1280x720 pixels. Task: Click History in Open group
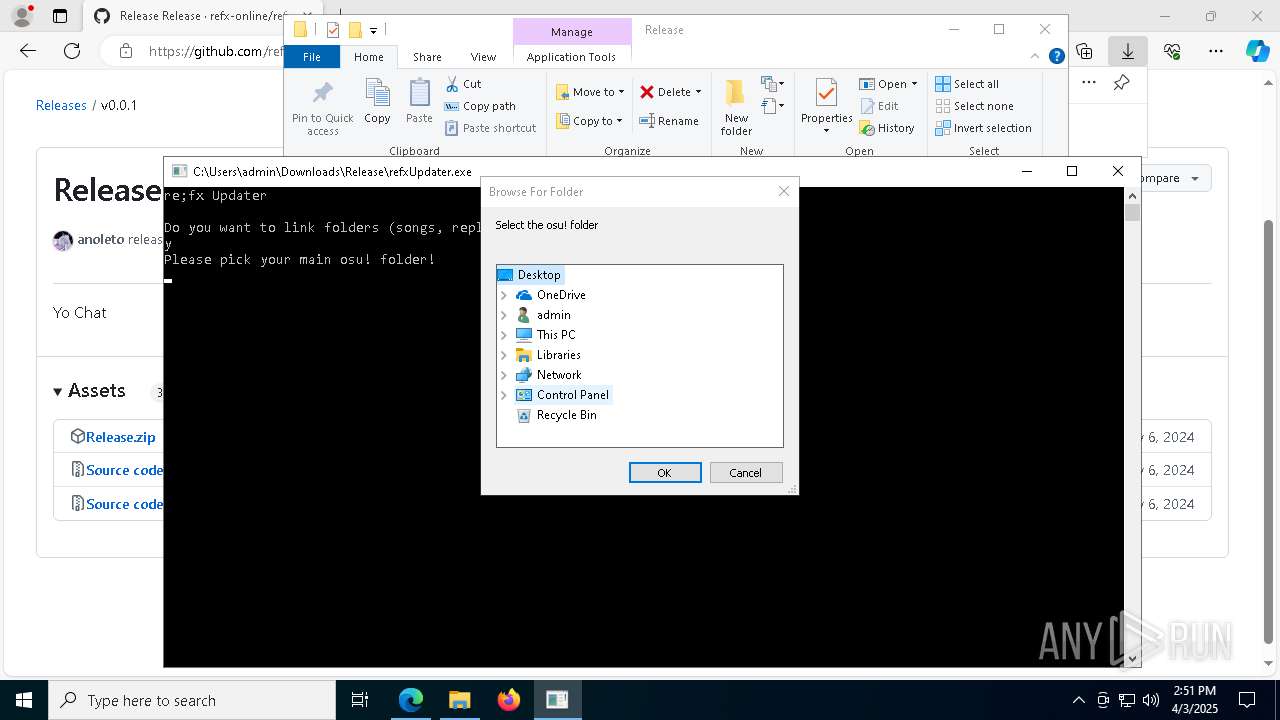pos(887,128)
